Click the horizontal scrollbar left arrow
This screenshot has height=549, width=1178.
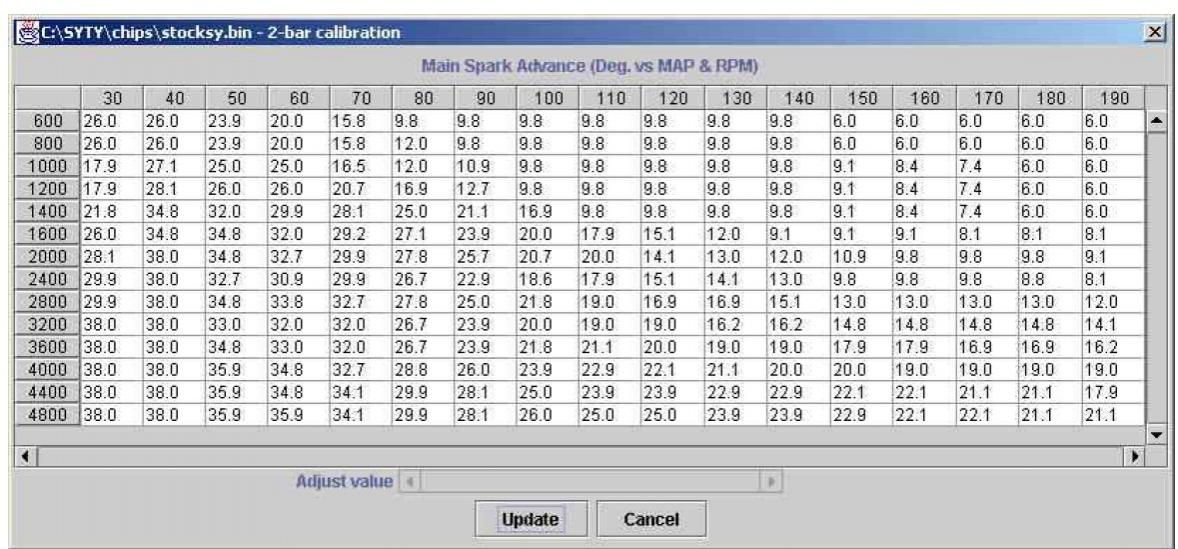(25, 456)
